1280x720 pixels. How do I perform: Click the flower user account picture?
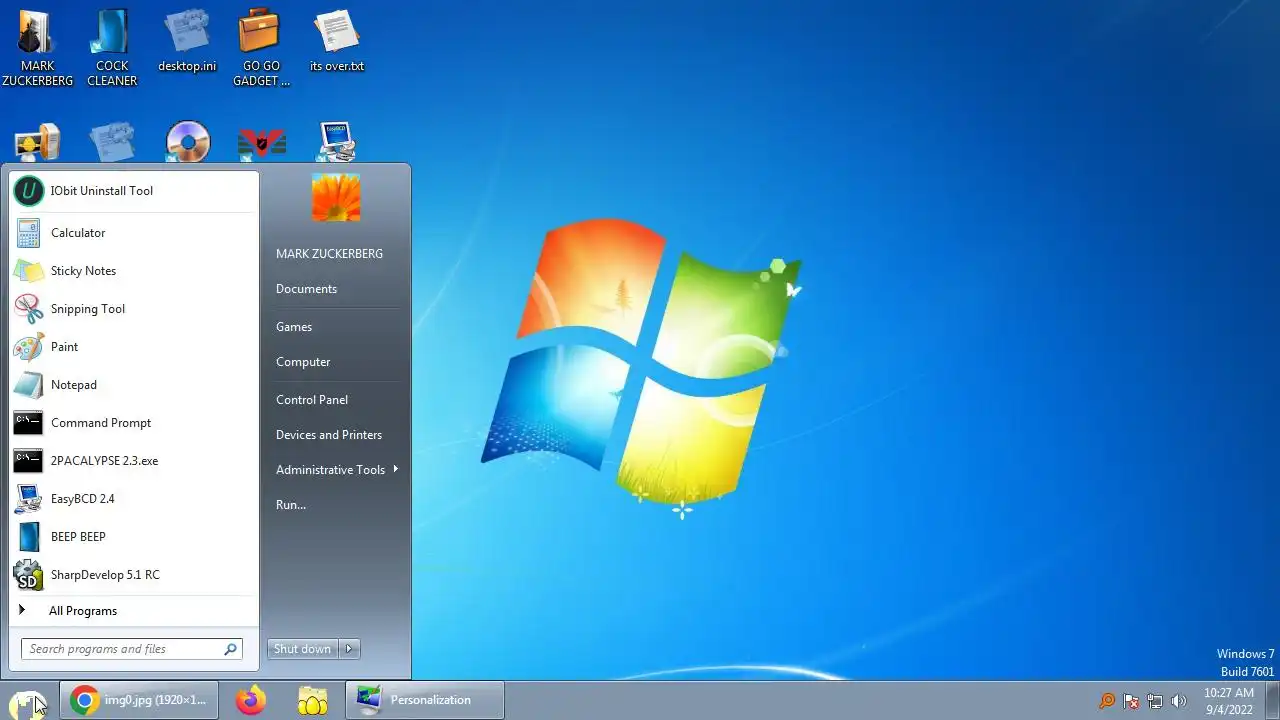coord(336,197)
